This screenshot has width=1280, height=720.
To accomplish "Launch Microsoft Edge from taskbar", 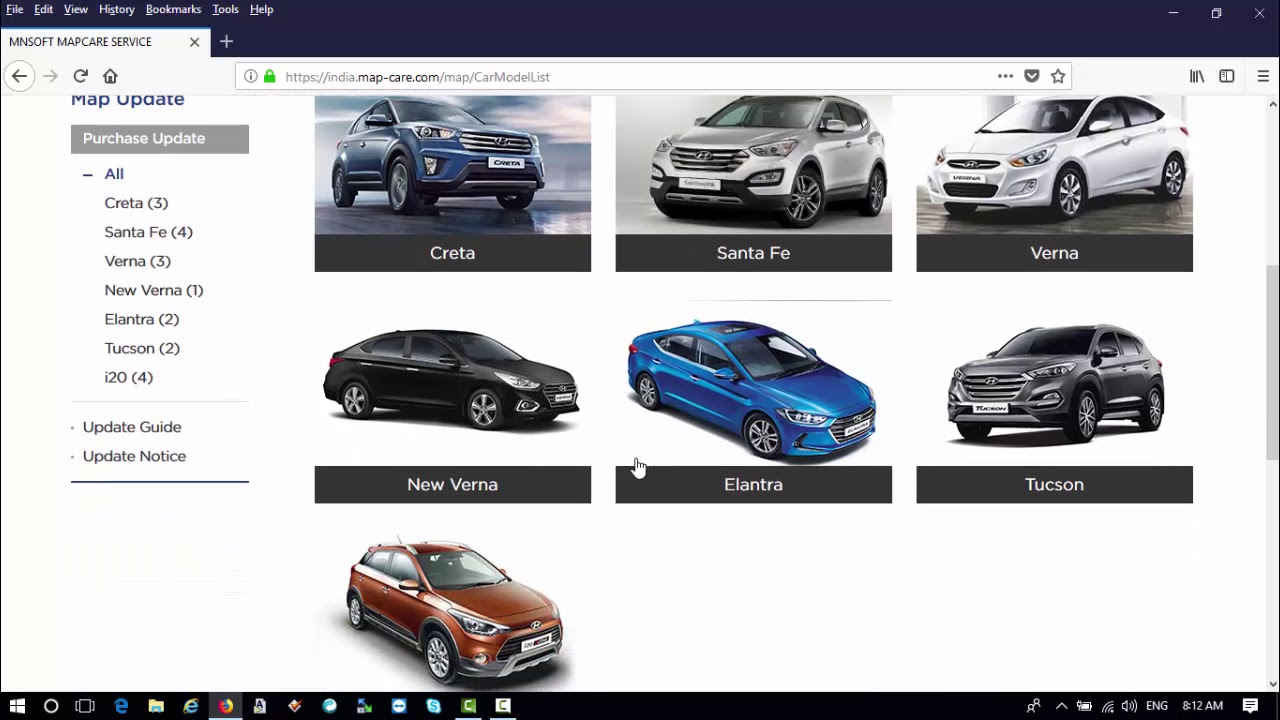I will pyautogui.click(x=121, y=706).
